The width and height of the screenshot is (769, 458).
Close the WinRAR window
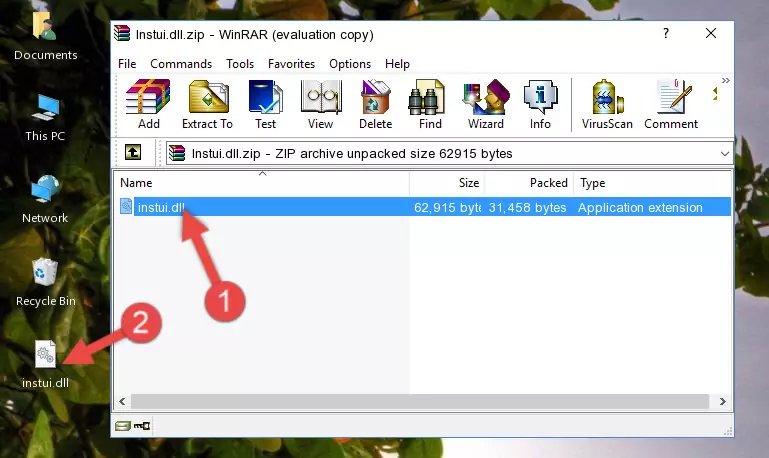tap(711, 33)
